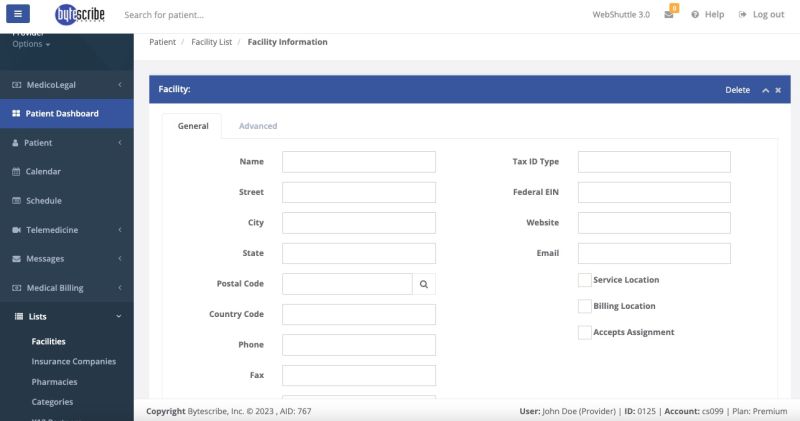This screenshot has width=800, height=421.
Task: Check the Accepts Assignment checkbox
Action: 584,332
